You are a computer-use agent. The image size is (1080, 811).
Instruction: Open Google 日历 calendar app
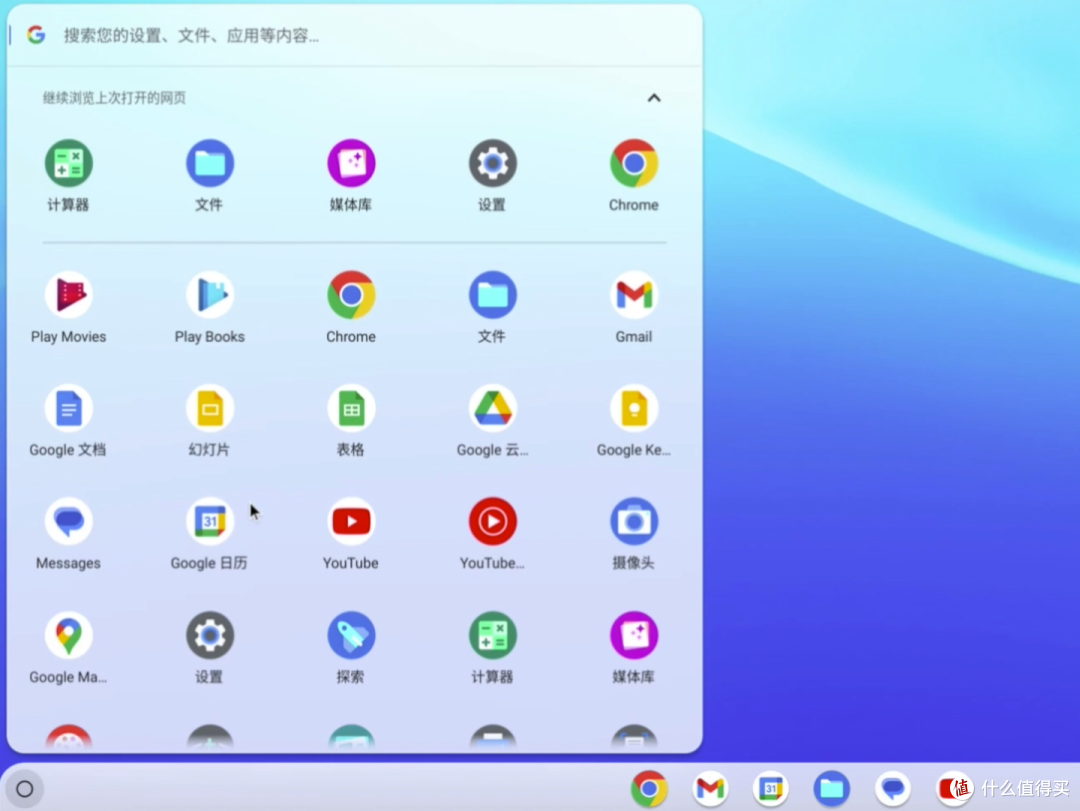(209, 521)
